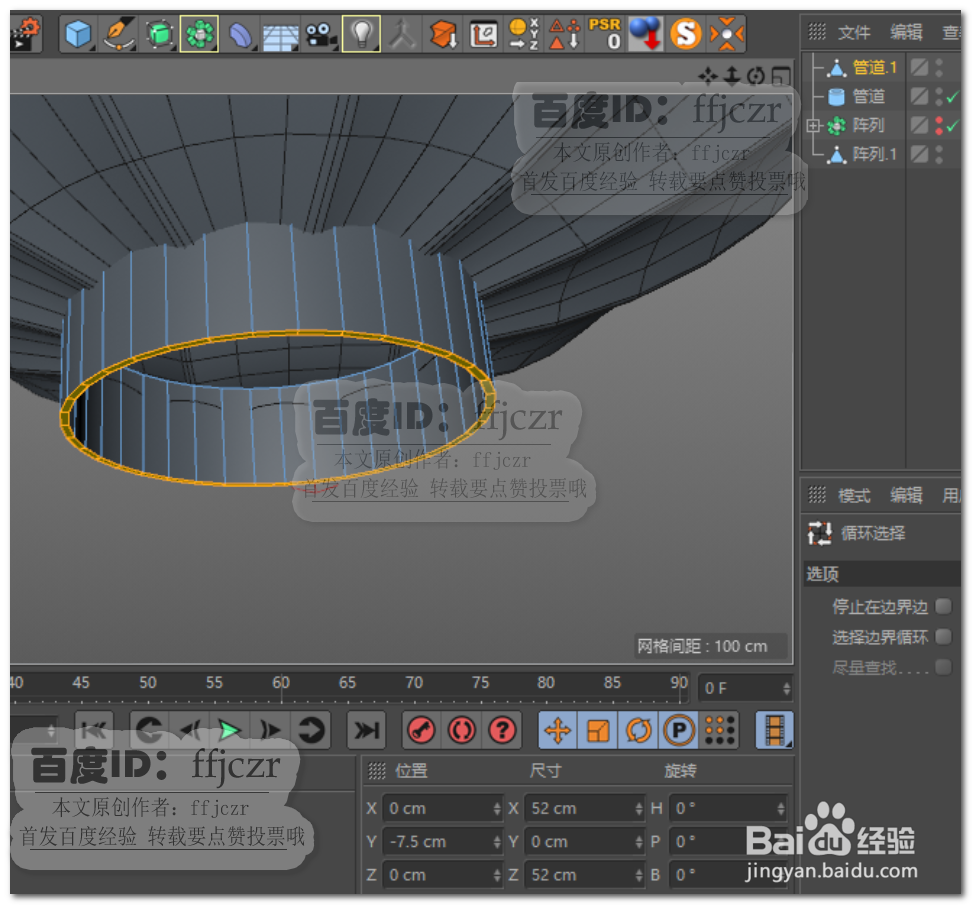
Task: Add a Camera object
Action: pyautogui.click(x=320, y=34)
